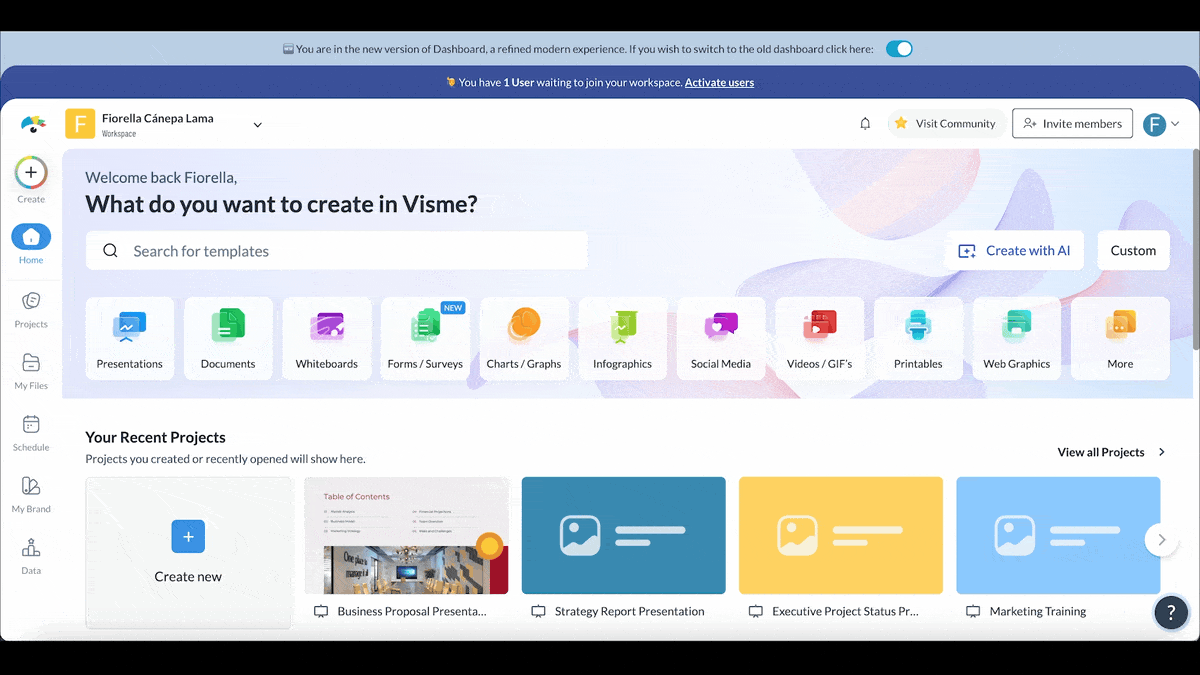
Task: Open the help question mark button
Action: tap(1171, 612)
